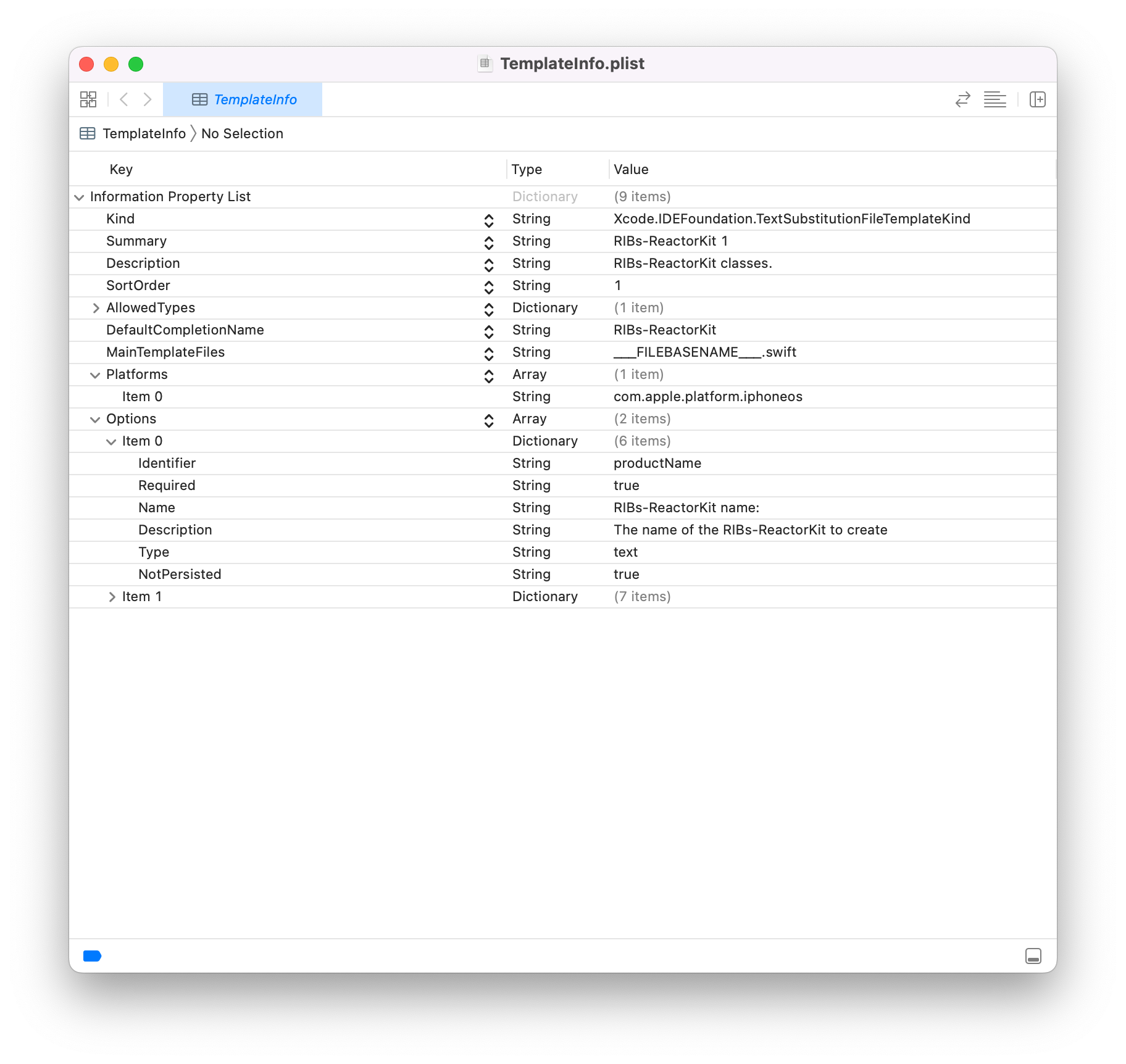Click the plist file icon in jump bar
The image size is (1126, 1064).
pos(88,133)
